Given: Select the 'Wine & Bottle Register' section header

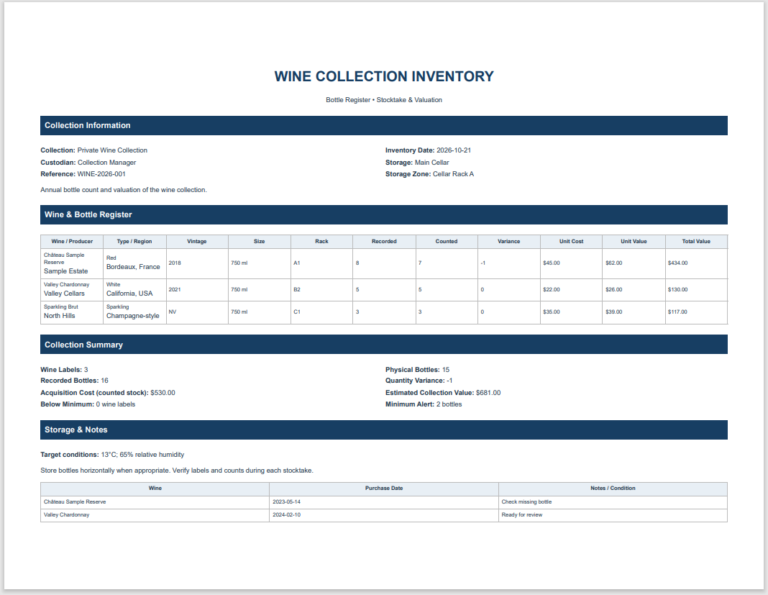Looking at the screenshot, I should pyautogui.click(x=384, y=214).
